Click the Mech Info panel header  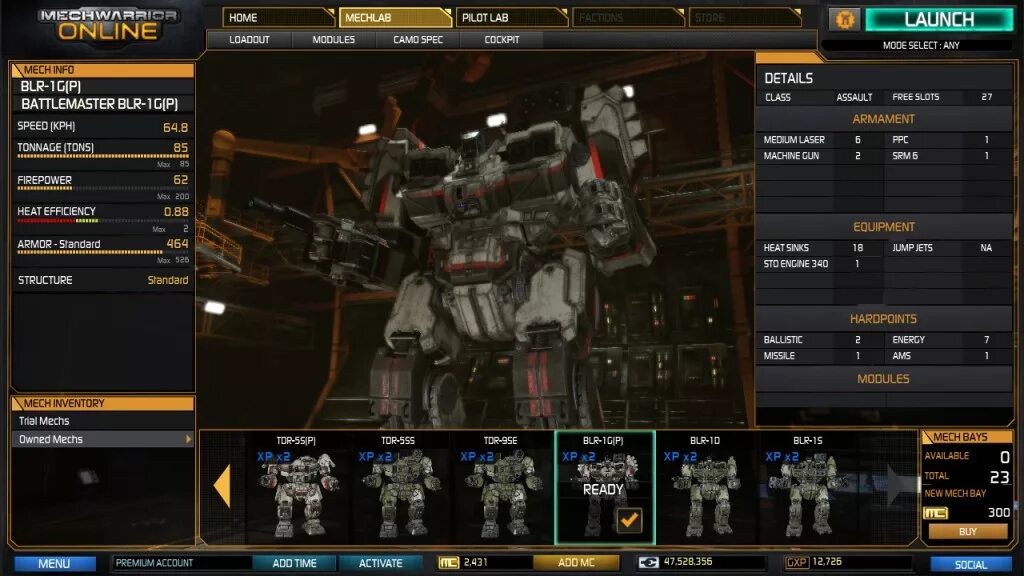click(x=103, y=70)
